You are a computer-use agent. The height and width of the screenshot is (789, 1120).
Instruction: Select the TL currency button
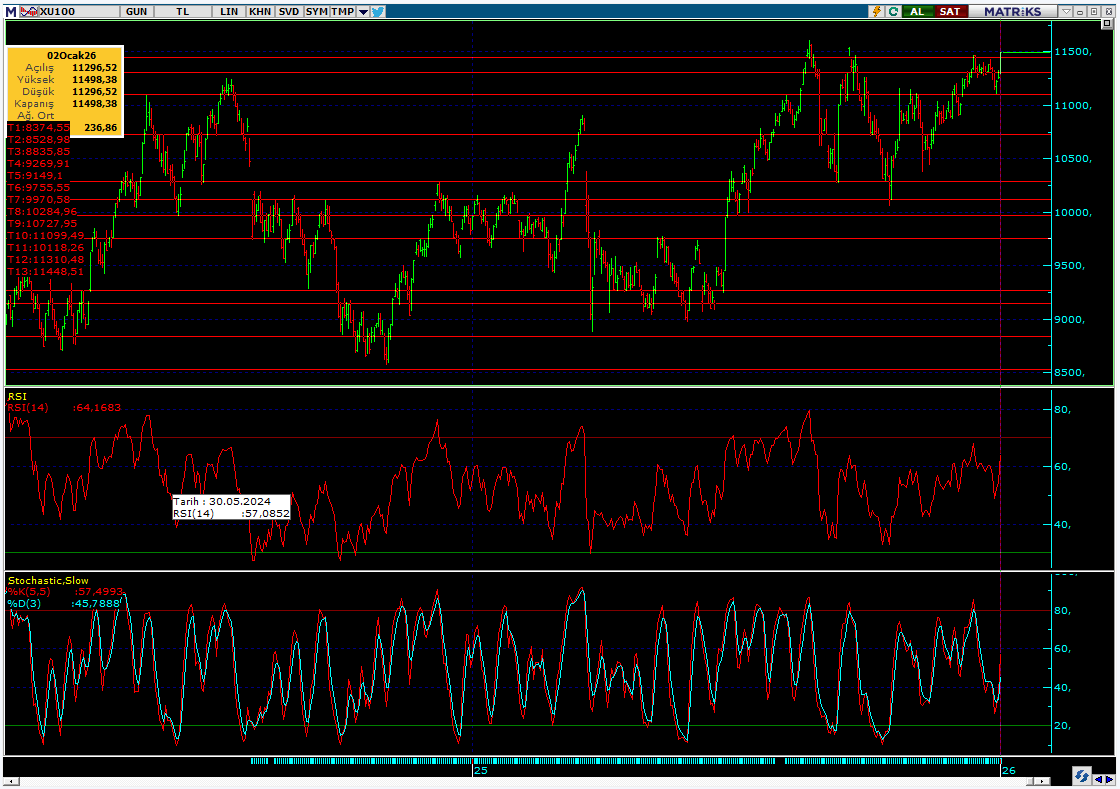click(x=183, y=11)
